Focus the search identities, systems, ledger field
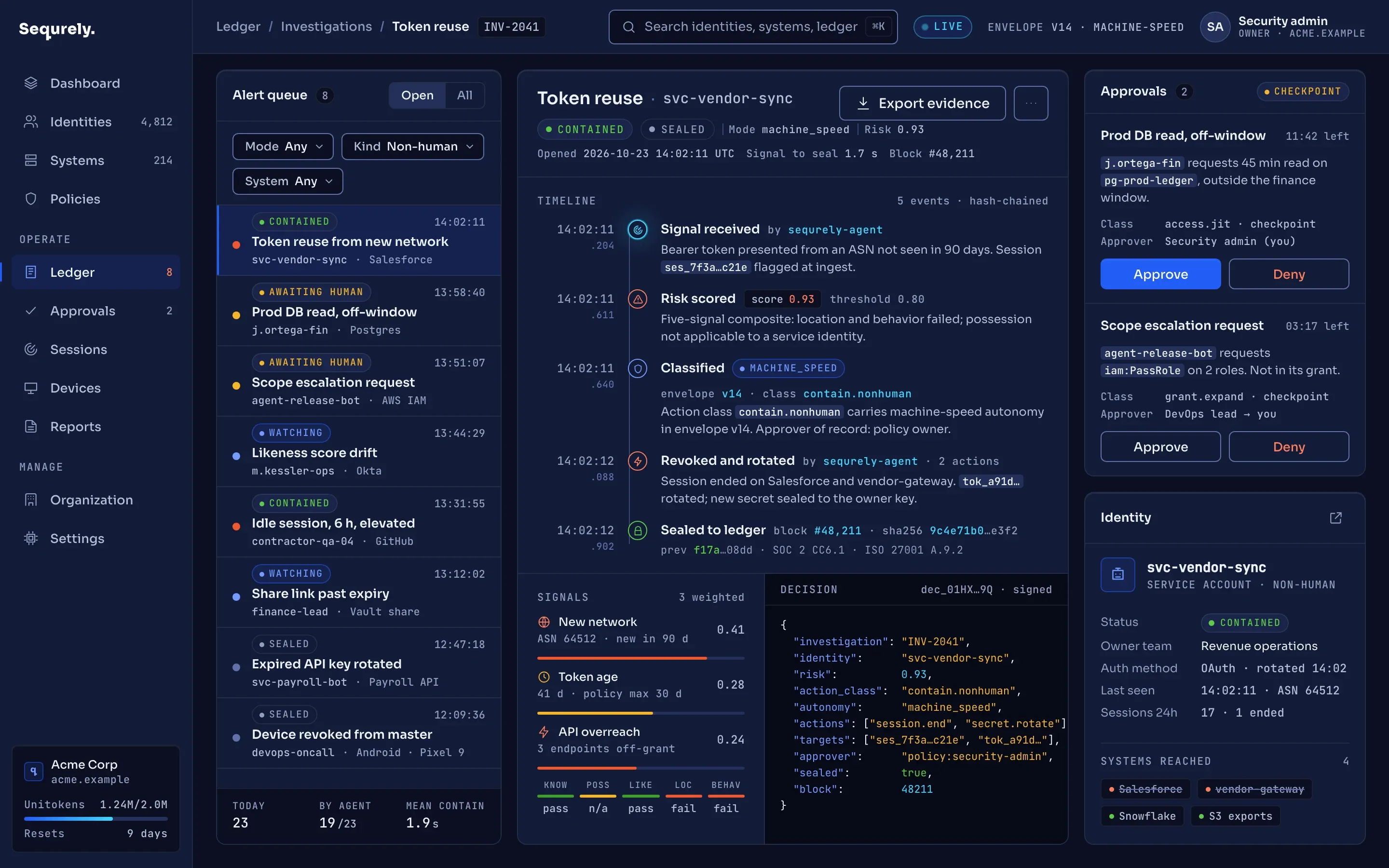1389x868 pixels. [x=753, y=27]
